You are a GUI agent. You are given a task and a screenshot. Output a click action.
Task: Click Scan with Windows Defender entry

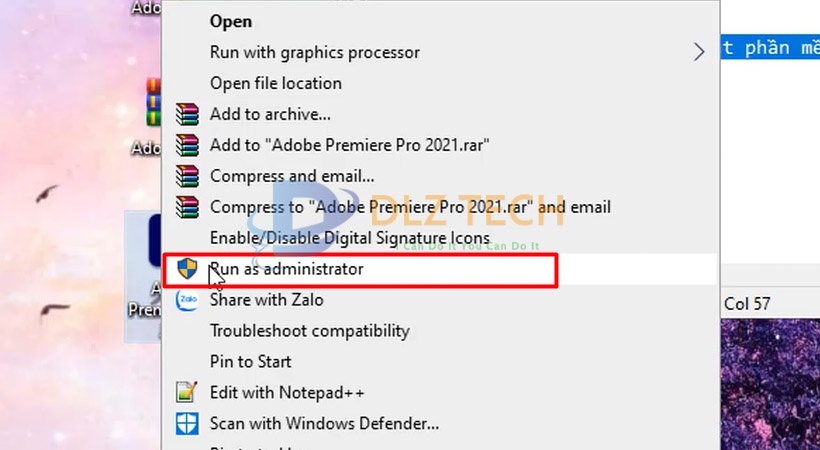(x=324, y=423)
